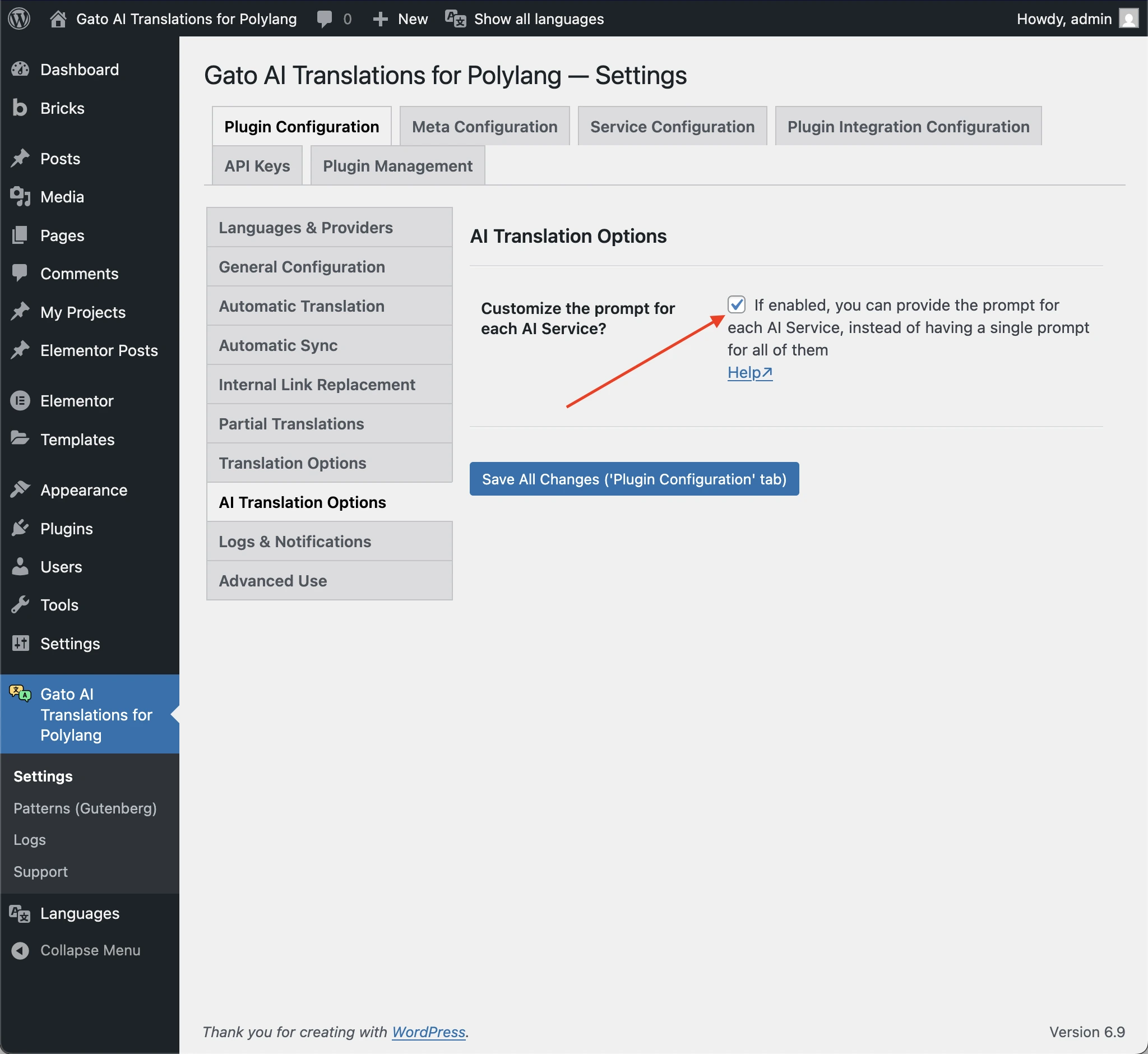Click Save All Changes button

[x=633, y=479]
